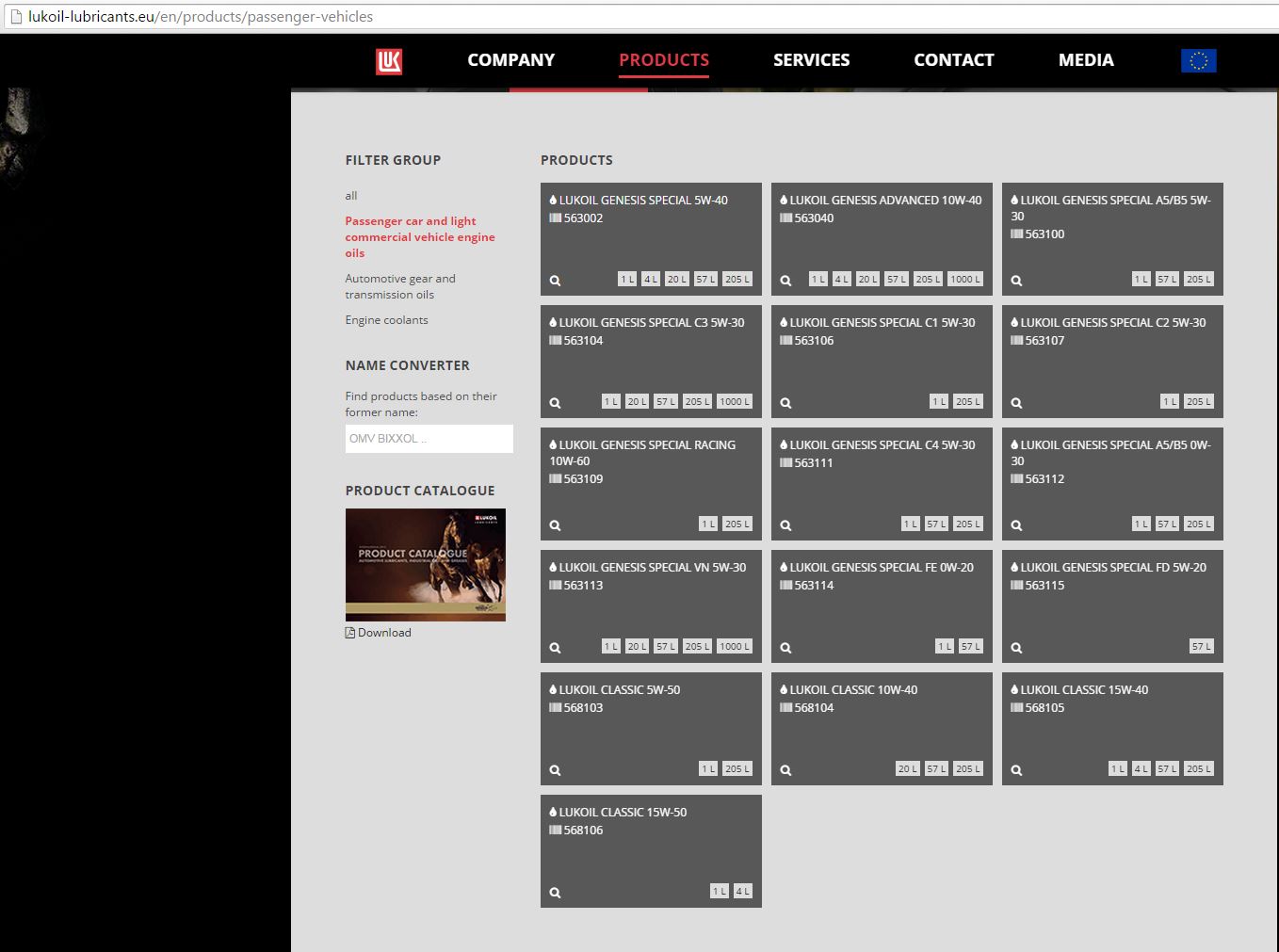Open the EU flag language selector
1279x952 pixels.
tap(1198, 60)
